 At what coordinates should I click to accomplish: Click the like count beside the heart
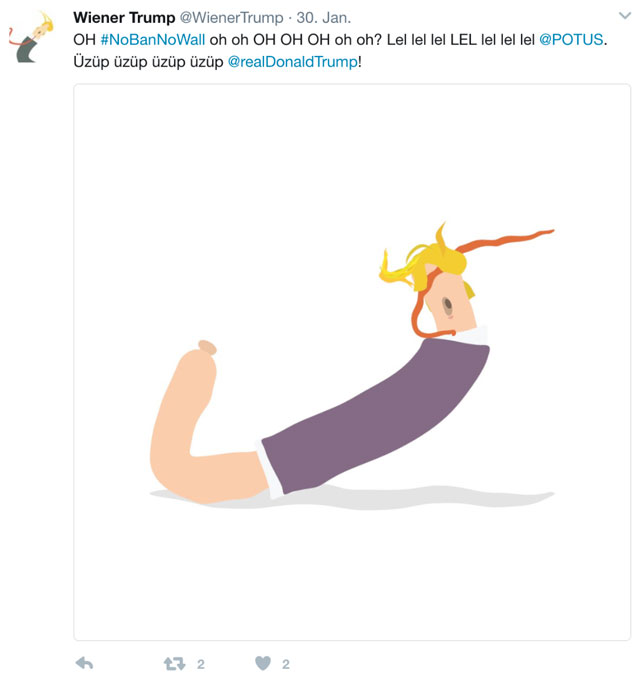pyautogui.click(x=285, y=664)
